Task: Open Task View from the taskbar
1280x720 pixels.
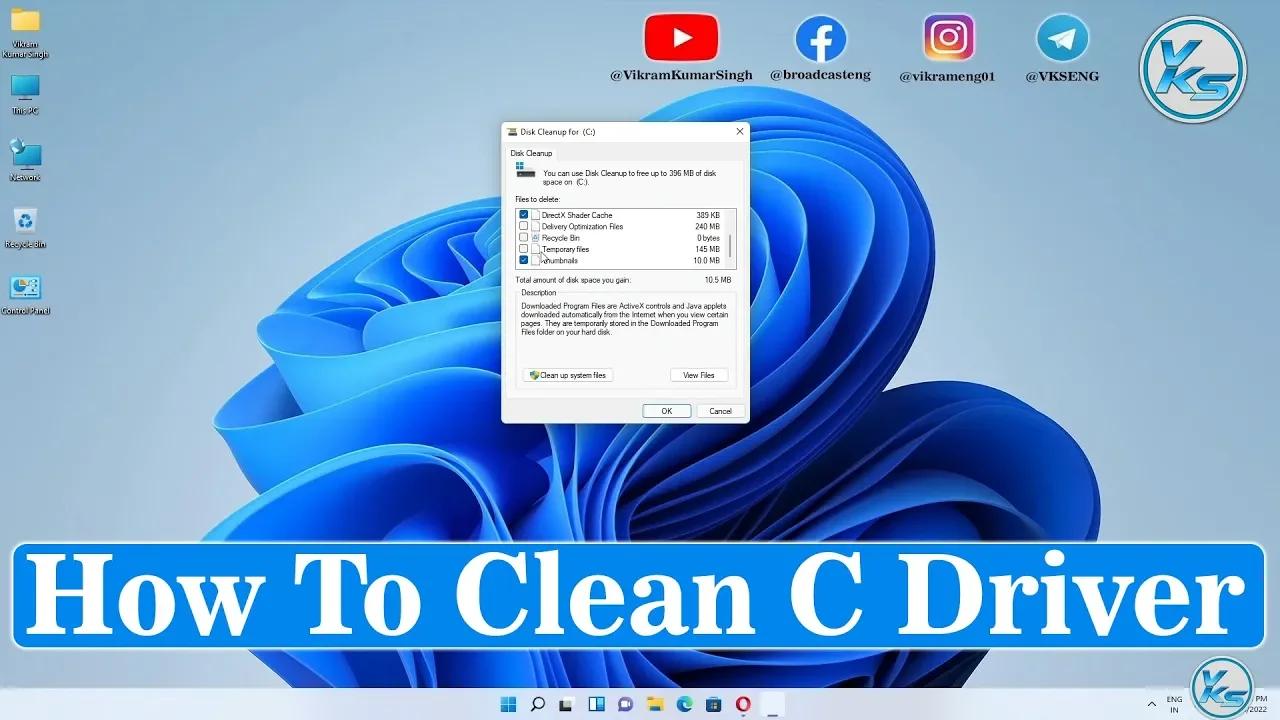Action: (x=567, y=704)
